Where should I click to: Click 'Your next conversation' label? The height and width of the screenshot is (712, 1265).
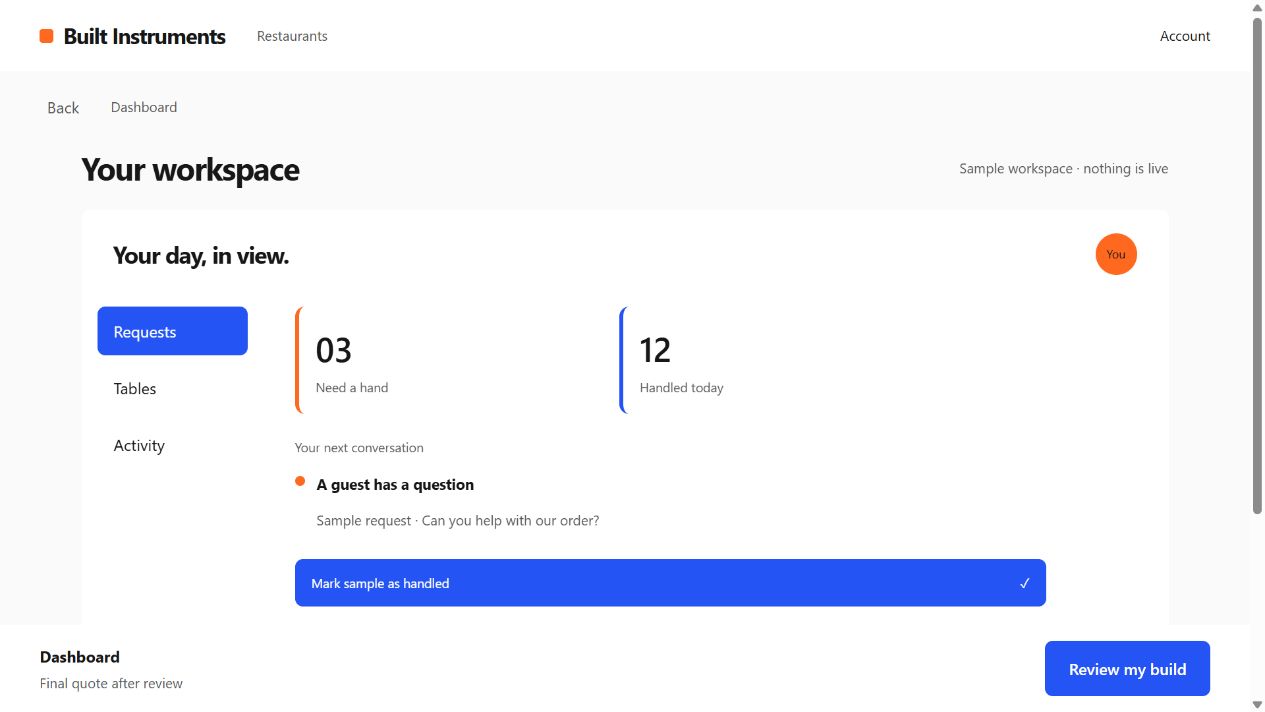[x=359, y=447]
